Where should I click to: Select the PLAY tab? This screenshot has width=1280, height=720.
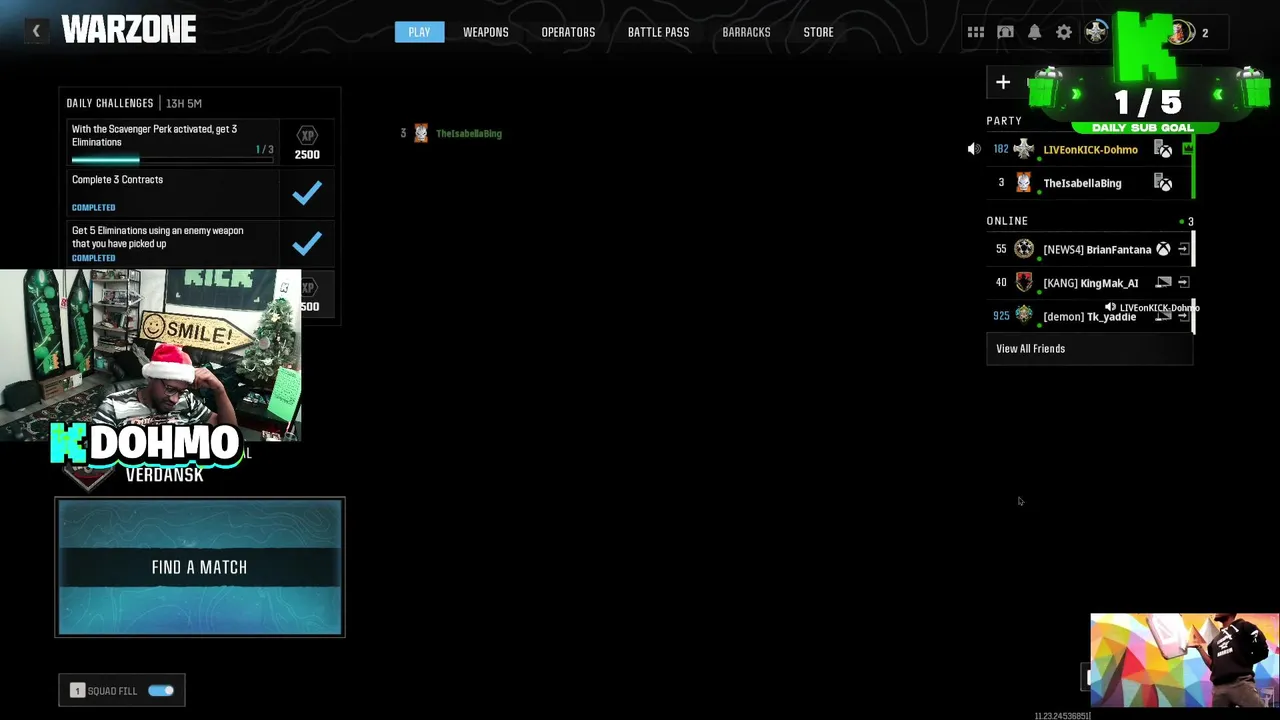tap(419, 32)
